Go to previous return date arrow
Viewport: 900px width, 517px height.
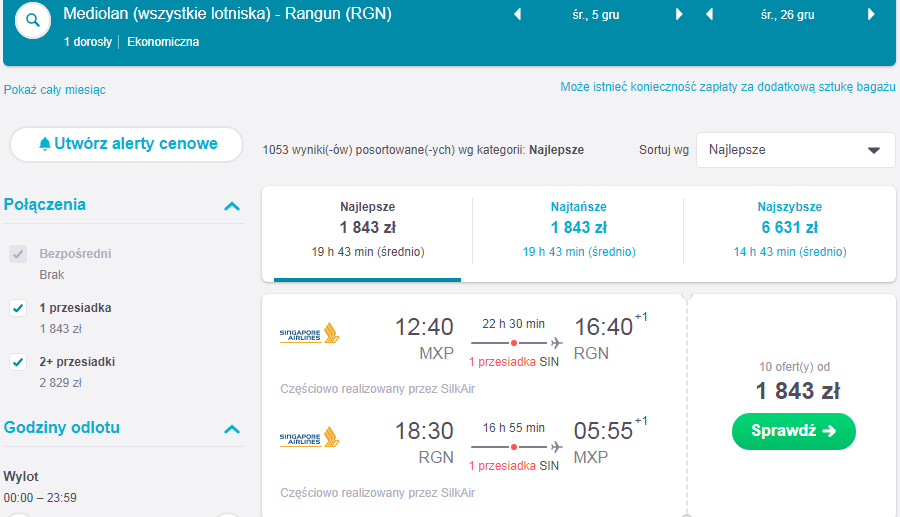click(709, 14)
